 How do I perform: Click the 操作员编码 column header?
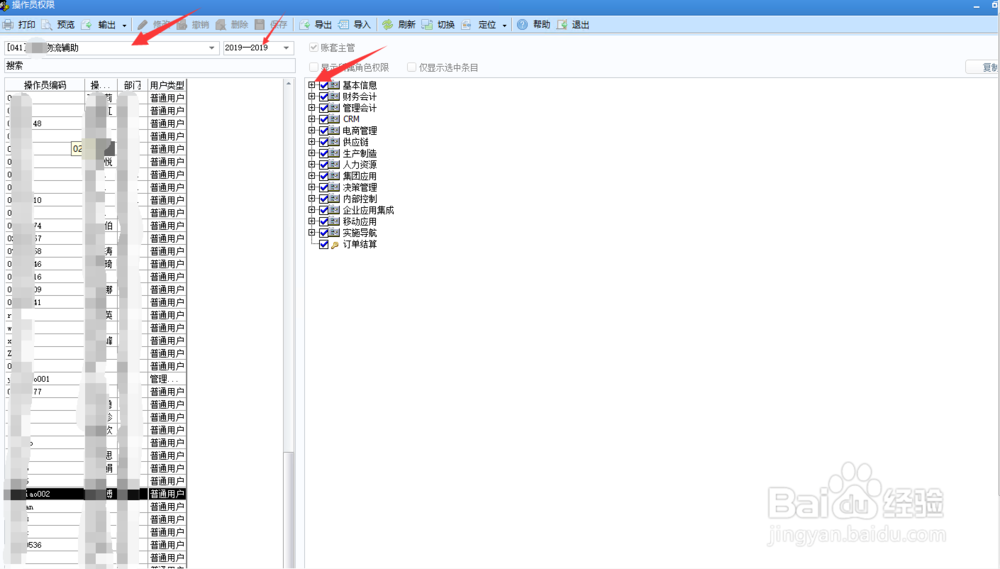45,85
